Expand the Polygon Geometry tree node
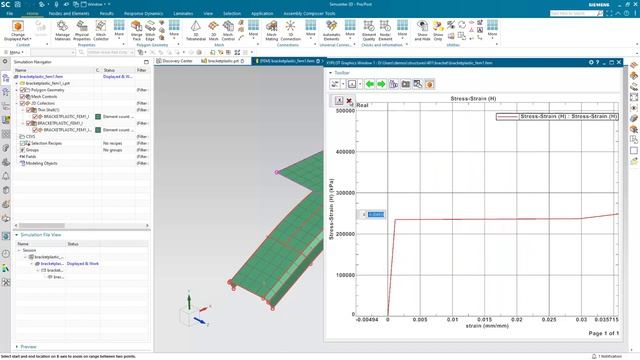 coord(17,90)
